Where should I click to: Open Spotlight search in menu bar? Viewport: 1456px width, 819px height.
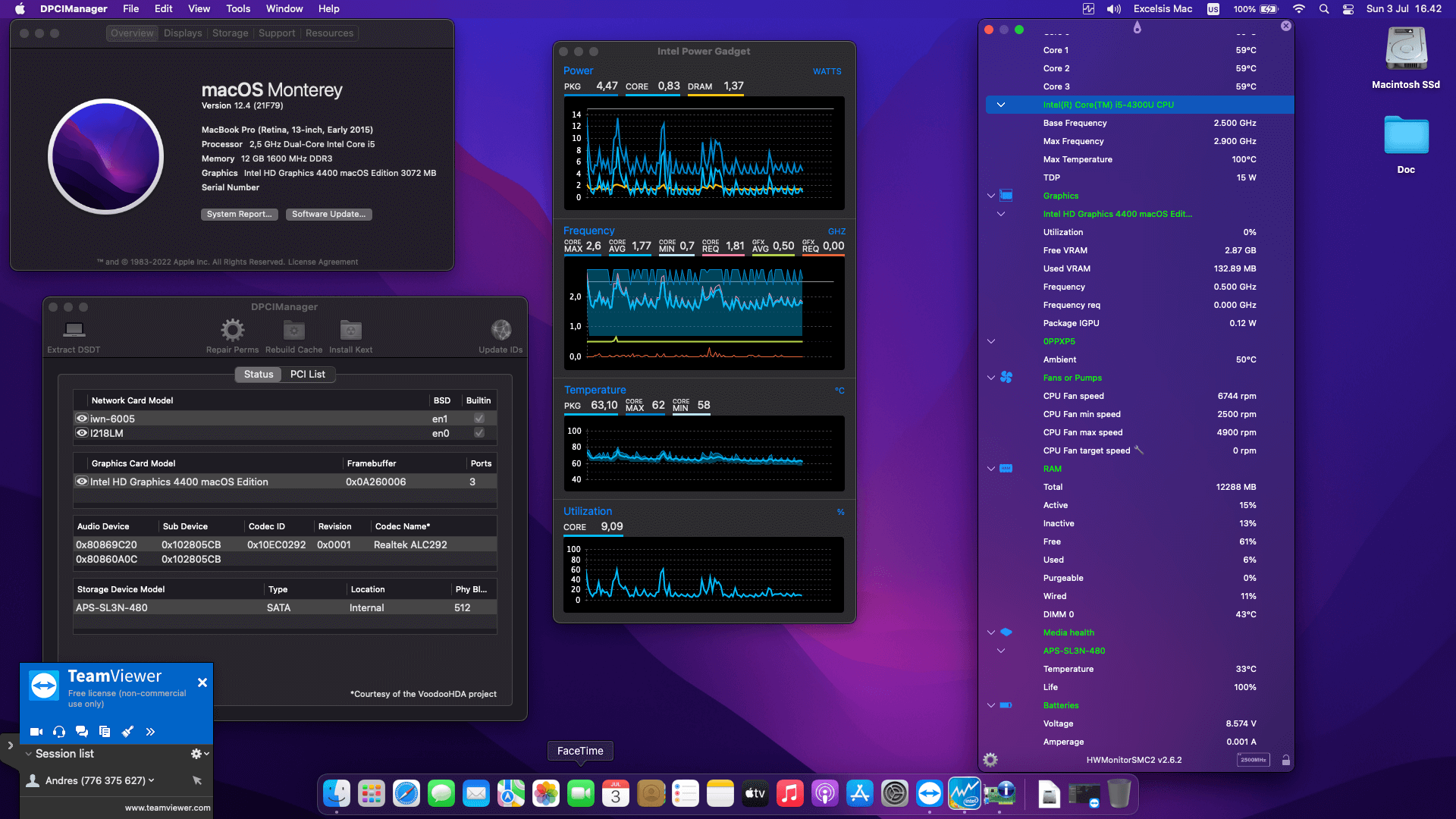coord(1324,9)
